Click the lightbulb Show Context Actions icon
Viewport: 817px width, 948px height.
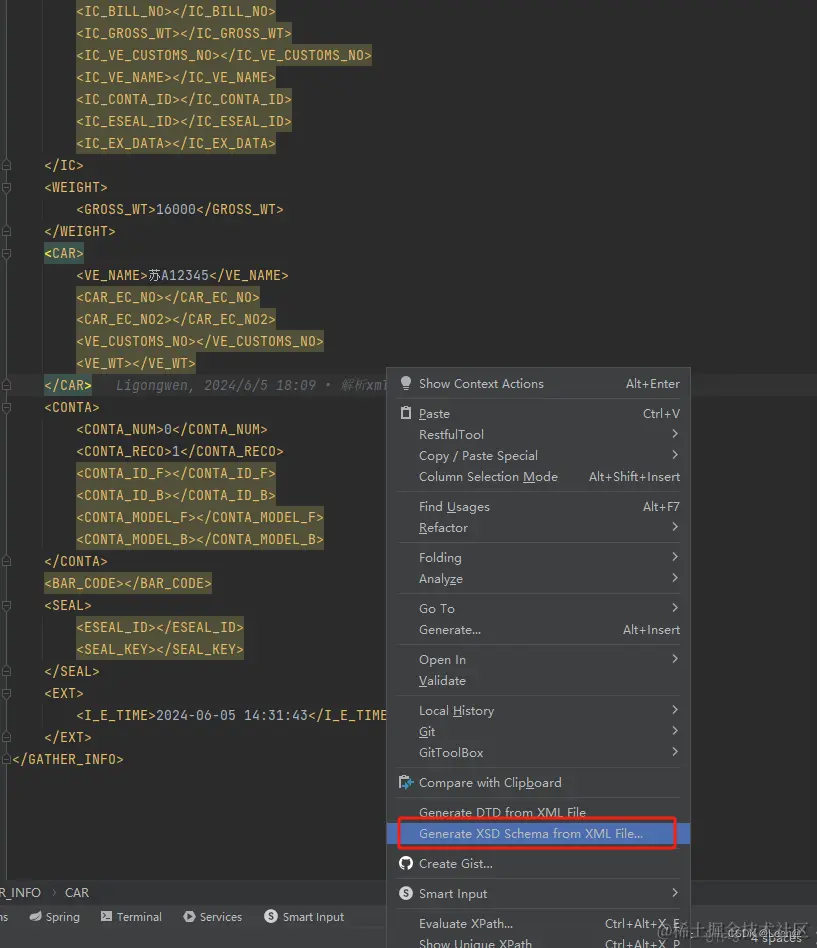pyautogui.click(x=406, y=383)
